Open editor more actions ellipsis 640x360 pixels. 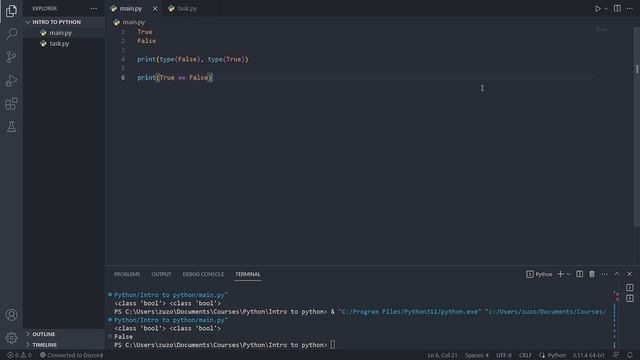pyautogui.click(x=629, y=9)
